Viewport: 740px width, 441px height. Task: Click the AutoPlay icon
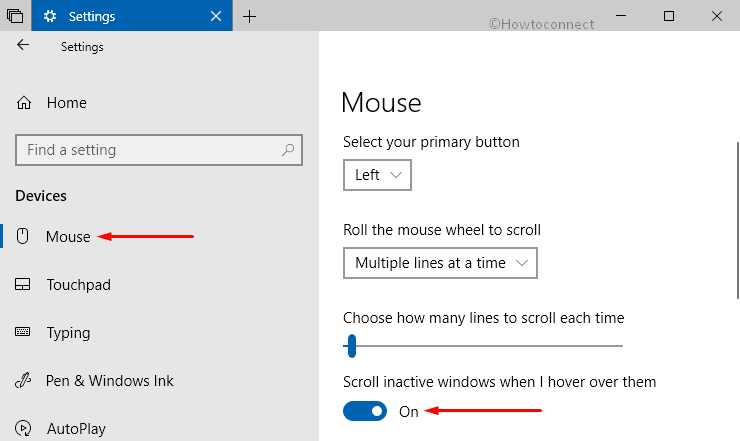23,428
